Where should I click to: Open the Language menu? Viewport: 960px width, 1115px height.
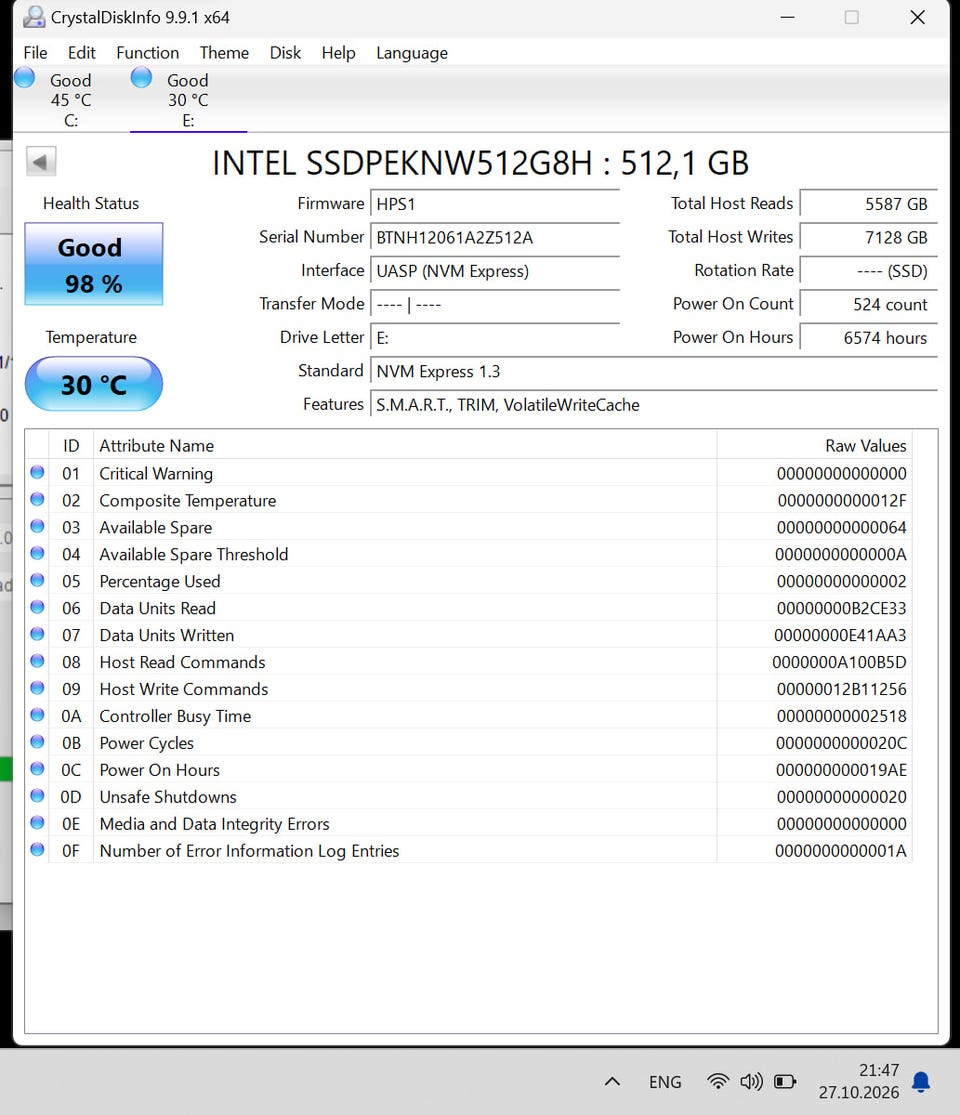412,53
